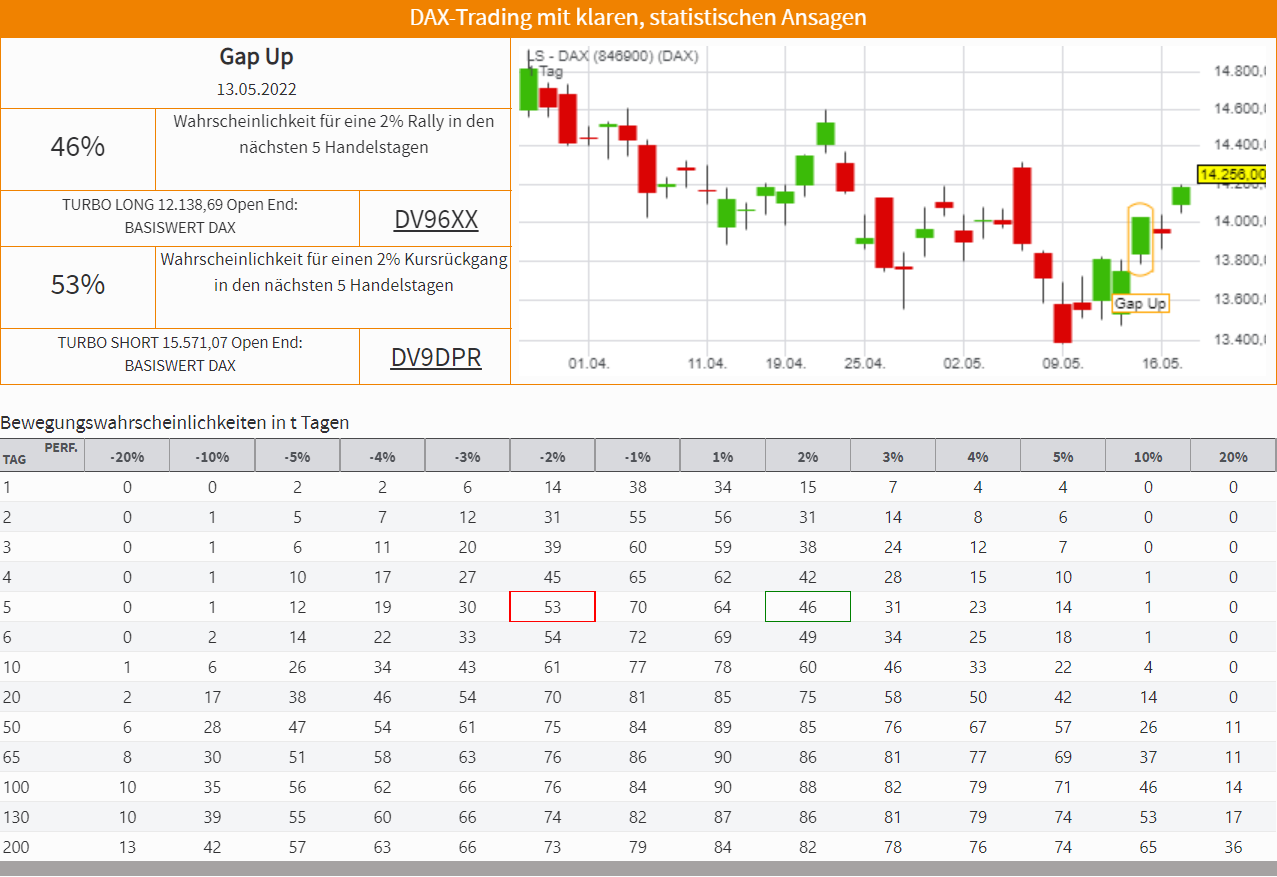The width and height of the screenshot is (1277, 877).
Task: Click the green-outlined 46 cell in row 5
Action: click(x=808, y=607)
